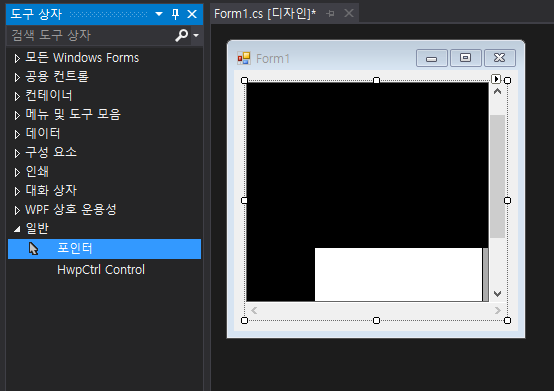Click horizontal scrollbar left arrow

(x=254, y=310)
